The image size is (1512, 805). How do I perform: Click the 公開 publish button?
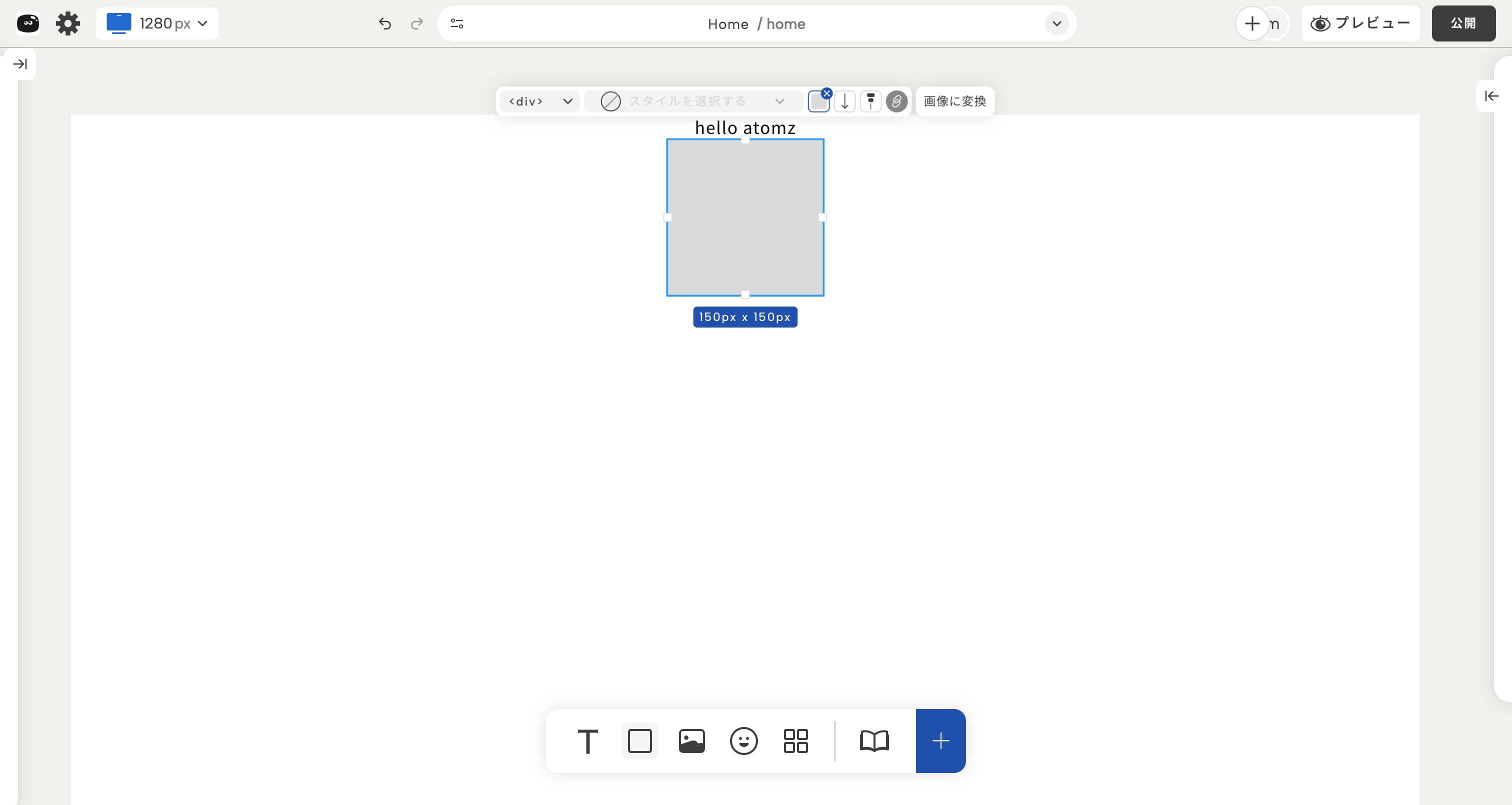pos(1463,23)
